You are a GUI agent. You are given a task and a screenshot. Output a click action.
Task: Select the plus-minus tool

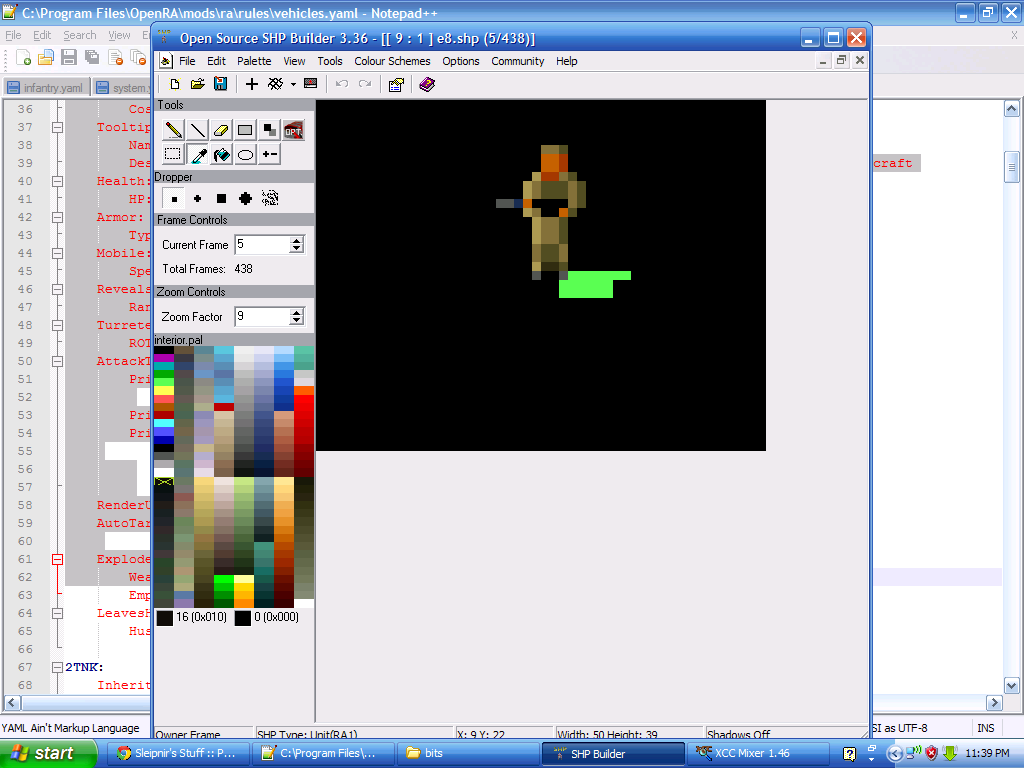point(269,154)
